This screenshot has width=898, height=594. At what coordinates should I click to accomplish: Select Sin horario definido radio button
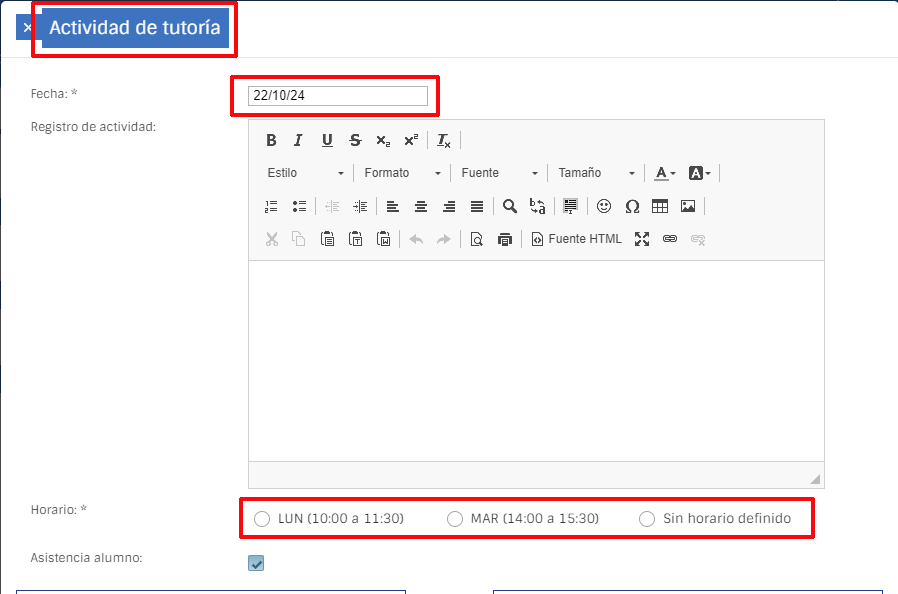click(x=647, y=519)
